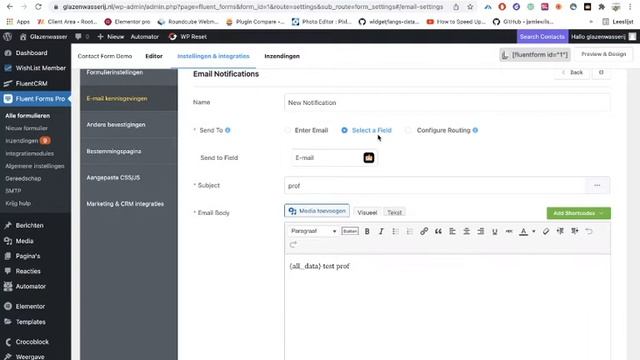Click Search Contacts button

(x=542, y=36)
